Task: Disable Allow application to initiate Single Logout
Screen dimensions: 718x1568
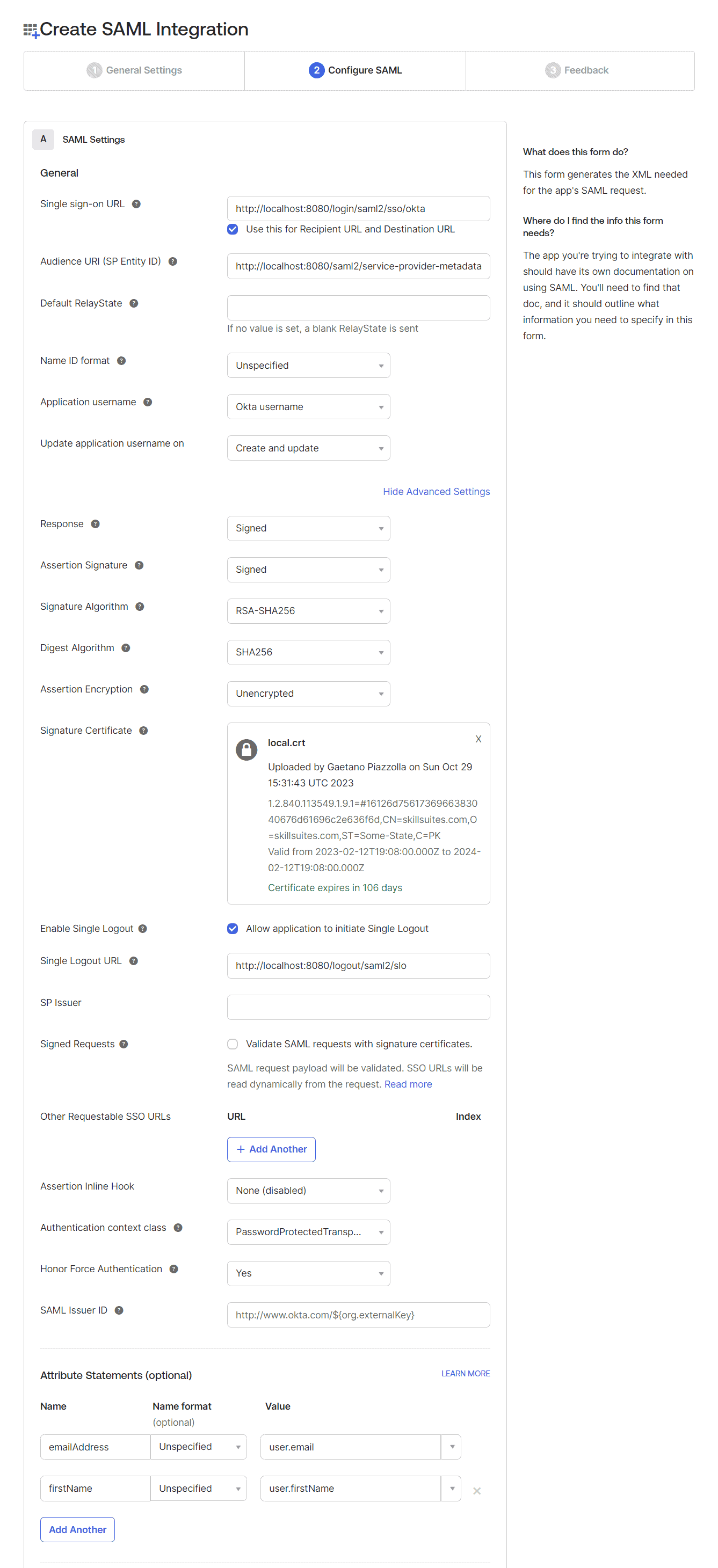Action: (x=232, y=928)
